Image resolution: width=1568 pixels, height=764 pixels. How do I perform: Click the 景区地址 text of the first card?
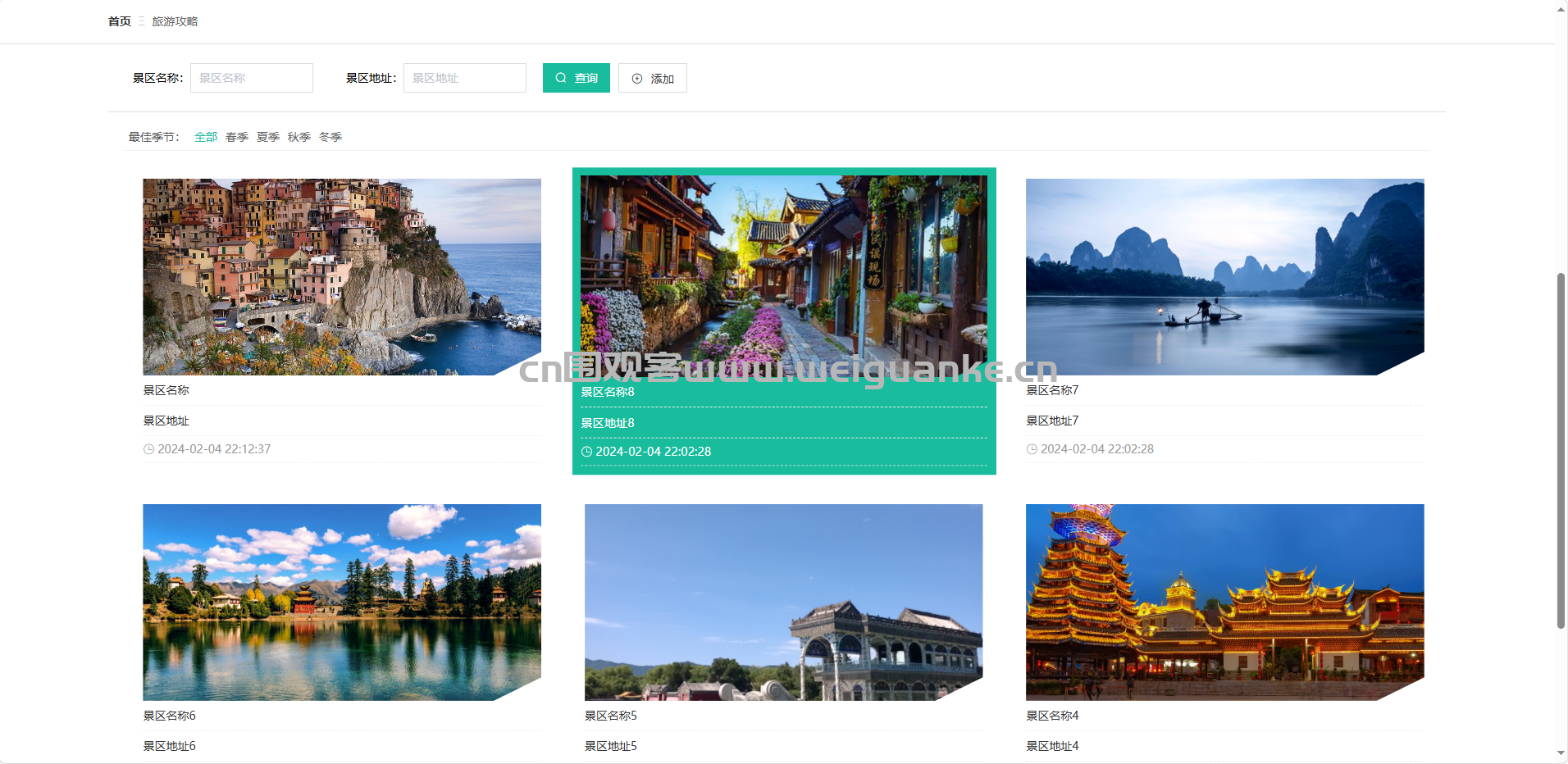click(166, 421)
